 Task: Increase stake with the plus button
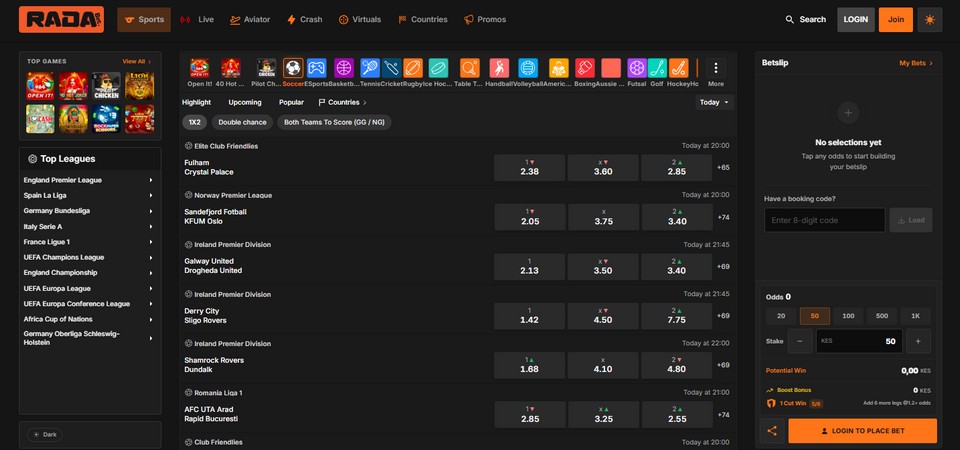(918, 341)
